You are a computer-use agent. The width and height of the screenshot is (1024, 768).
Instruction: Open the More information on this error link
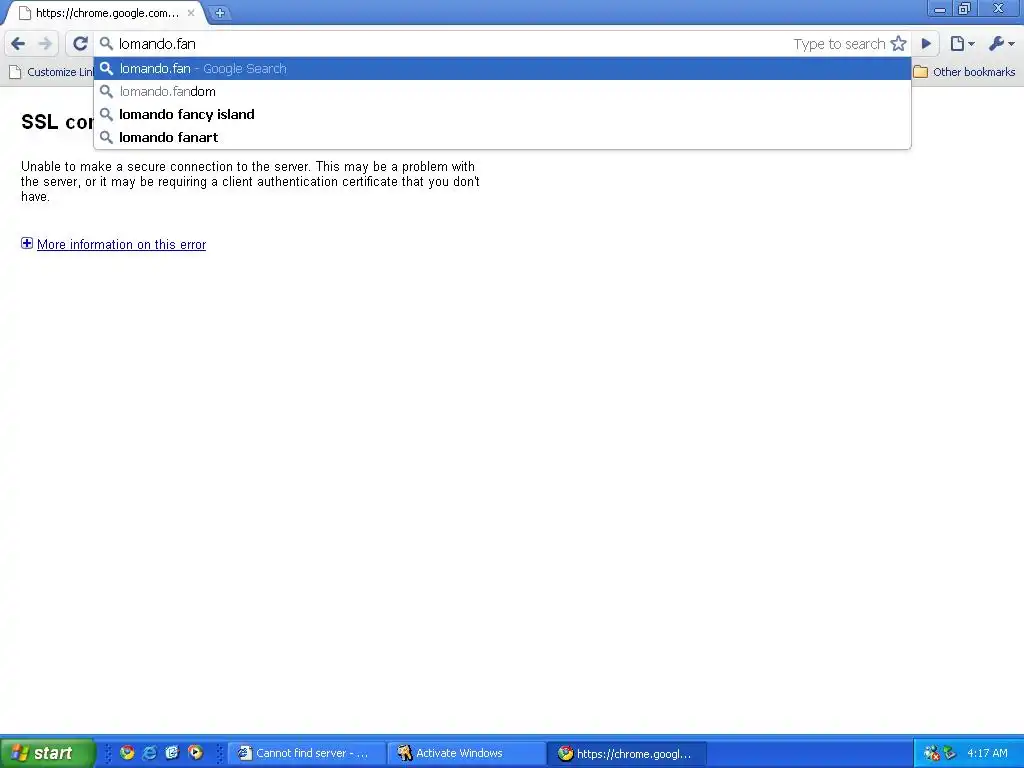click(x=121, y=244)
